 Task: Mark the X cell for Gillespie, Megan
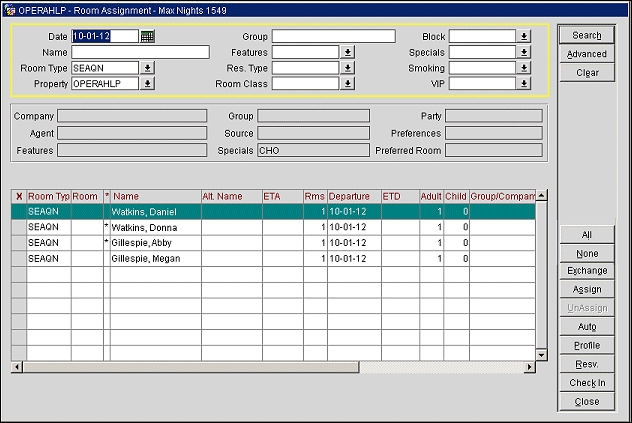(18, 258)
